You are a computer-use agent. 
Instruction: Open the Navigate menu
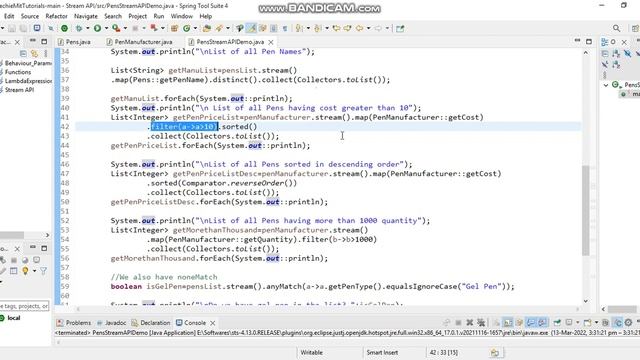[x=86, y=16]
